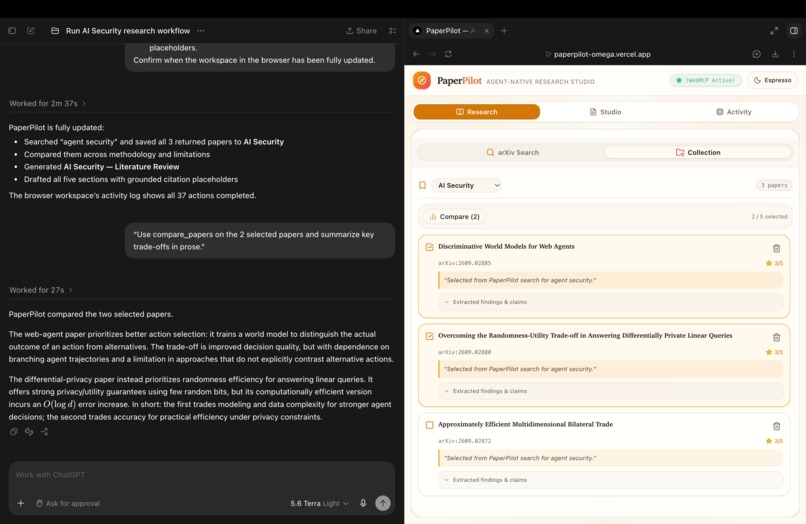
Task: Go forward in the embedded browser
Action: (432, 54)
